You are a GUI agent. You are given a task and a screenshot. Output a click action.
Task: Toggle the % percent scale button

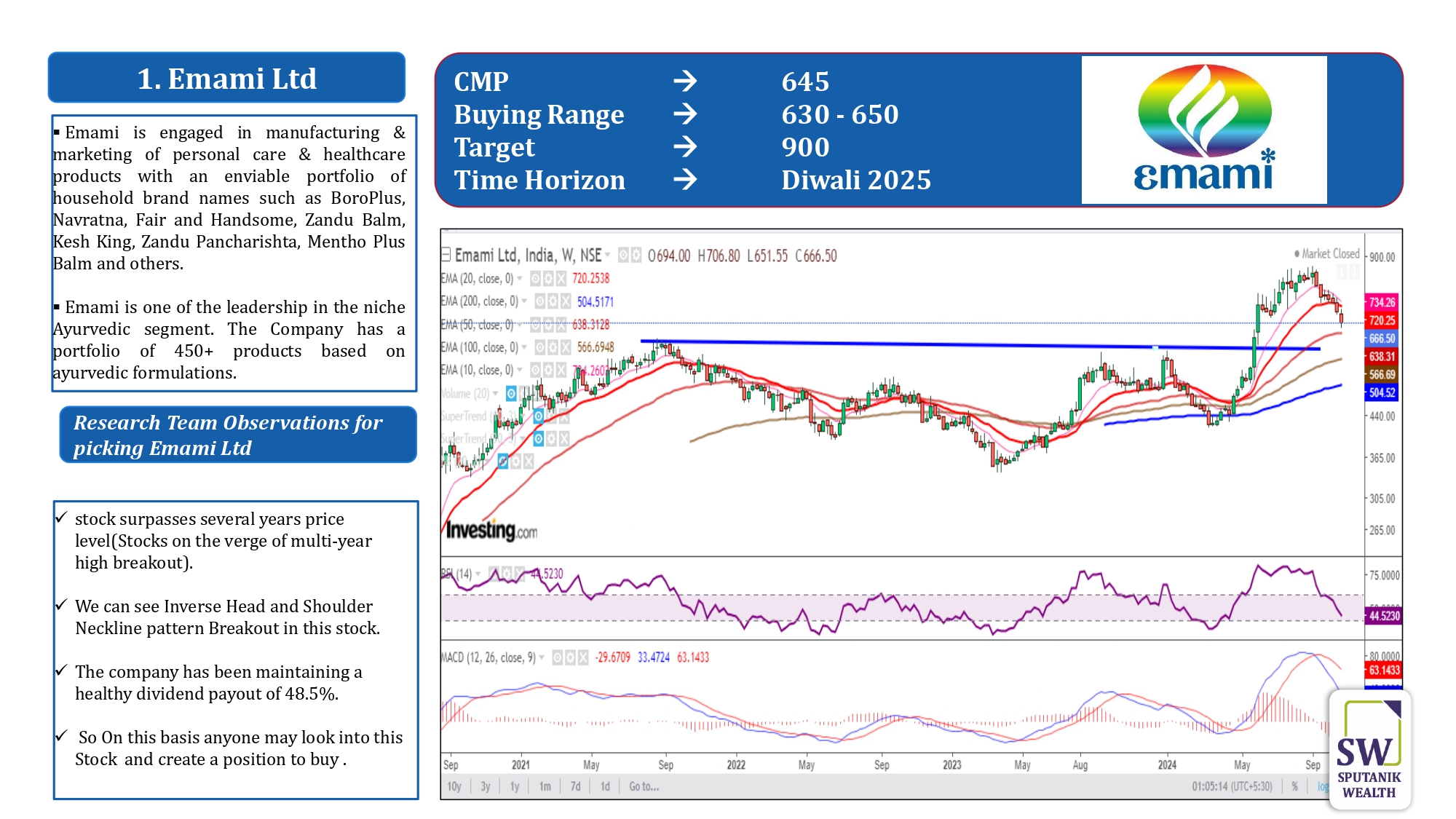point(1295,787)
